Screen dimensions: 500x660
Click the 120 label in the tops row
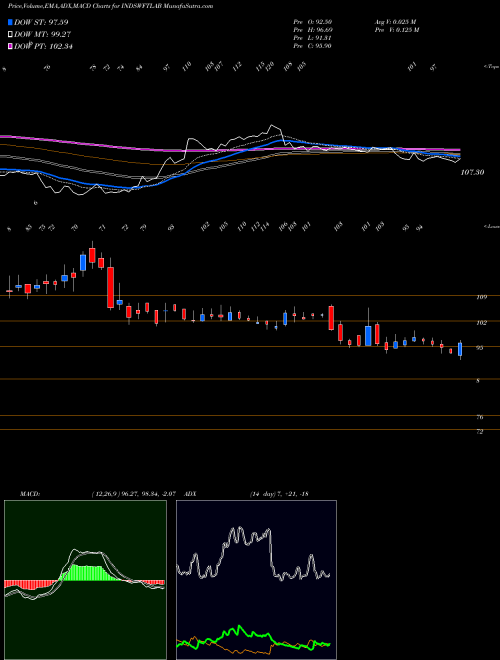click(x=269, y=66)
